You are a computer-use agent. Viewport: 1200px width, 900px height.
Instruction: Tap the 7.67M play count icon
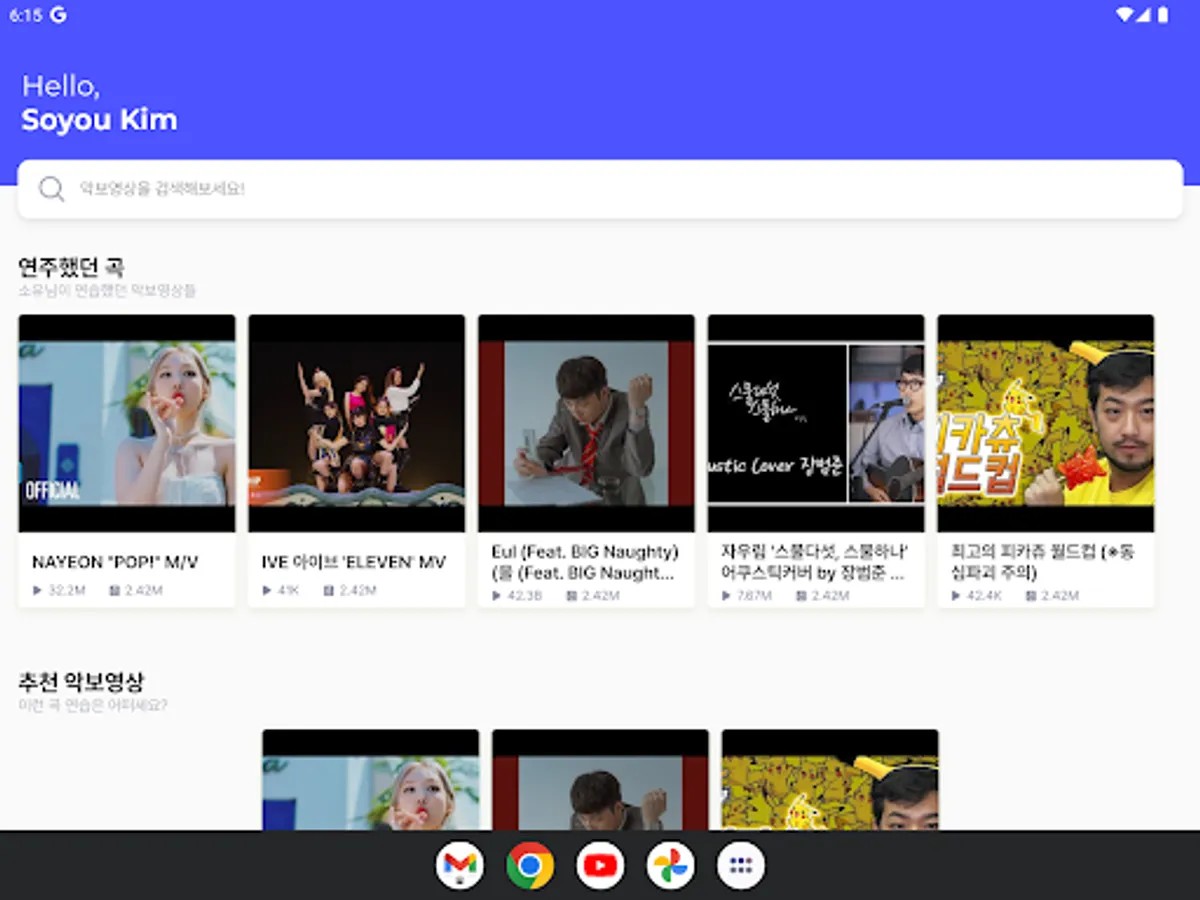click(x=727, y=595)
